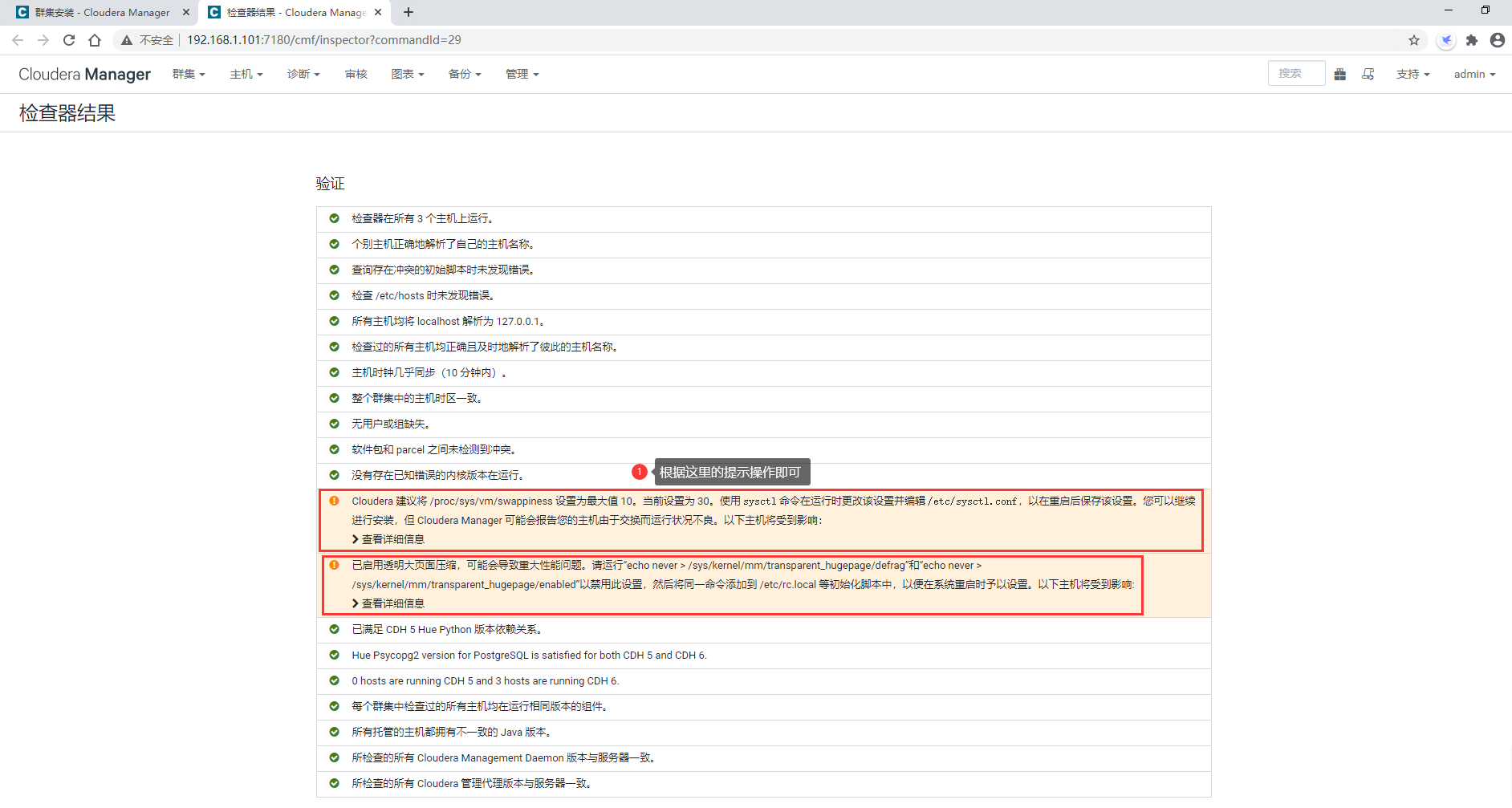Click green check icon next to 整个群集中的主机时区一致
Image resolution: width=1512 pixels, height=808 pixels.
point(335,398)
